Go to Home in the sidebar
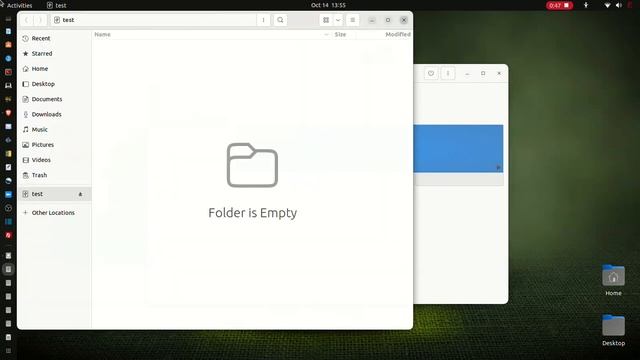Viewport: 640px width, 360px height. (x=55, y=69)
